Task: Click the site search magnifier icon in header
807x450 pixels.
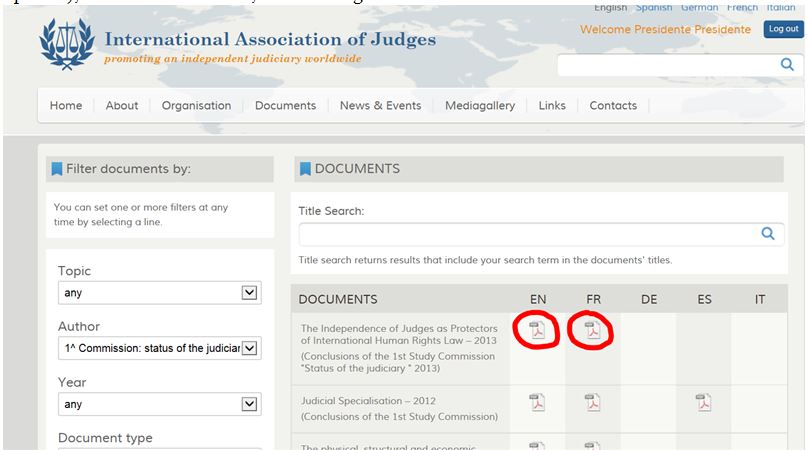Action: [x=787, y=64]
